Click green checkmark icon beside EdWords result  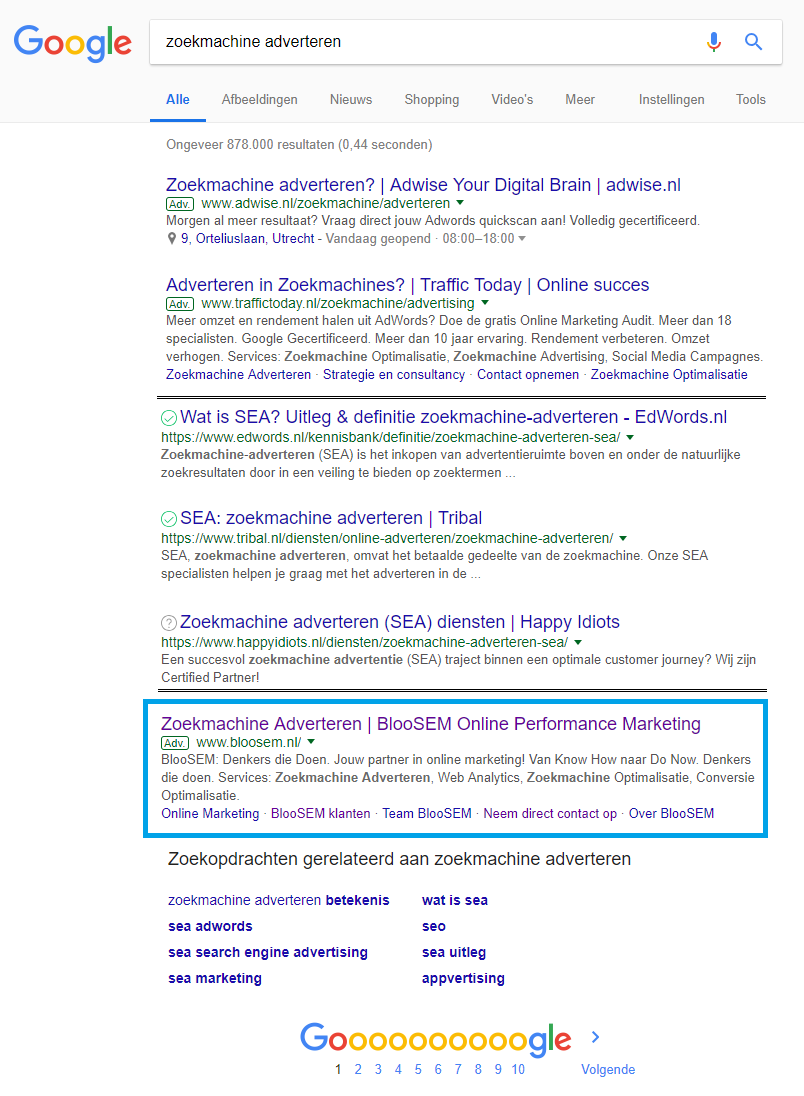coord(169,417)
